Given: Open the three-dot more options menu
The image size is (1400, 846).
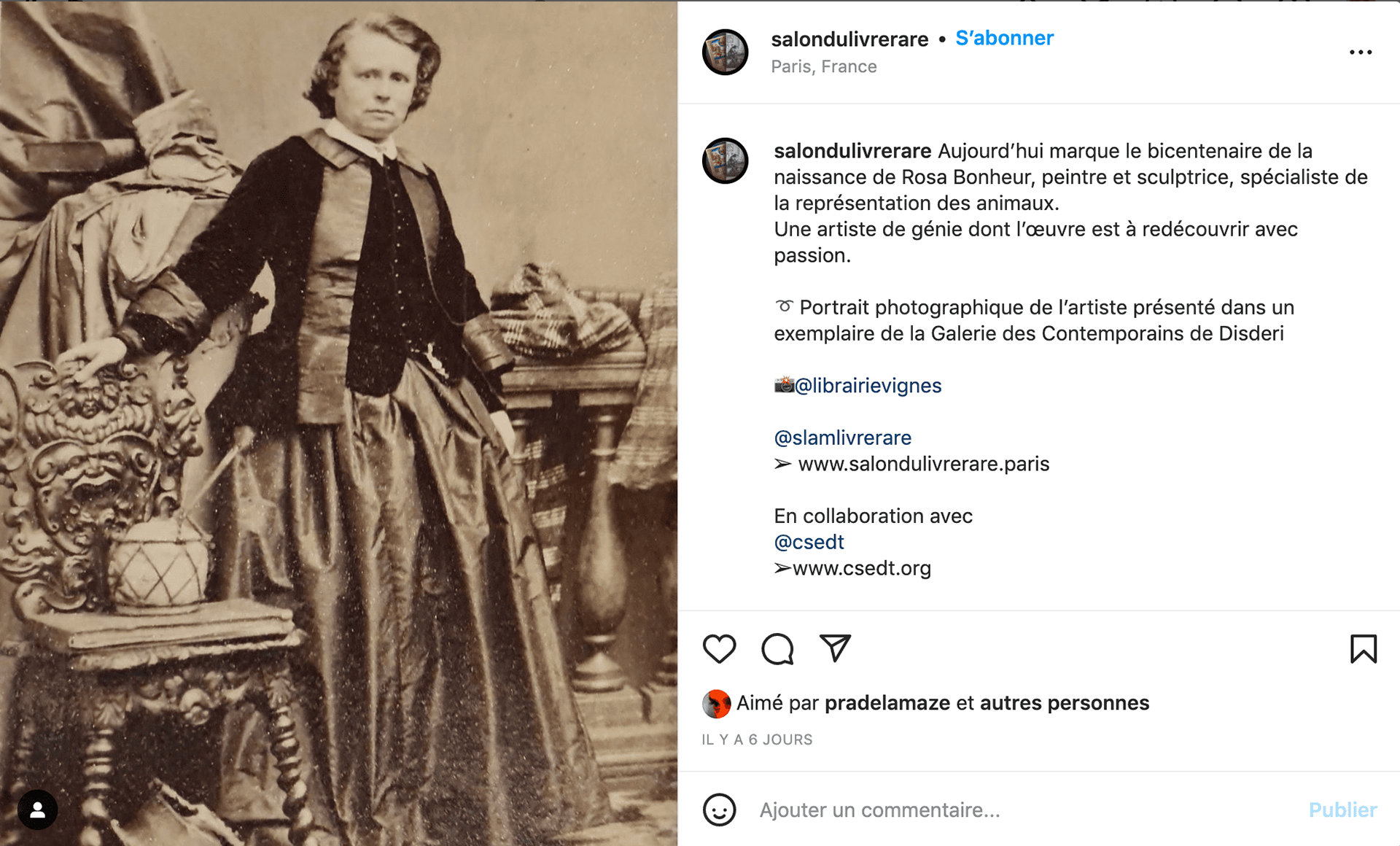Looking at the screenshot, I should tap(1361, 53).
